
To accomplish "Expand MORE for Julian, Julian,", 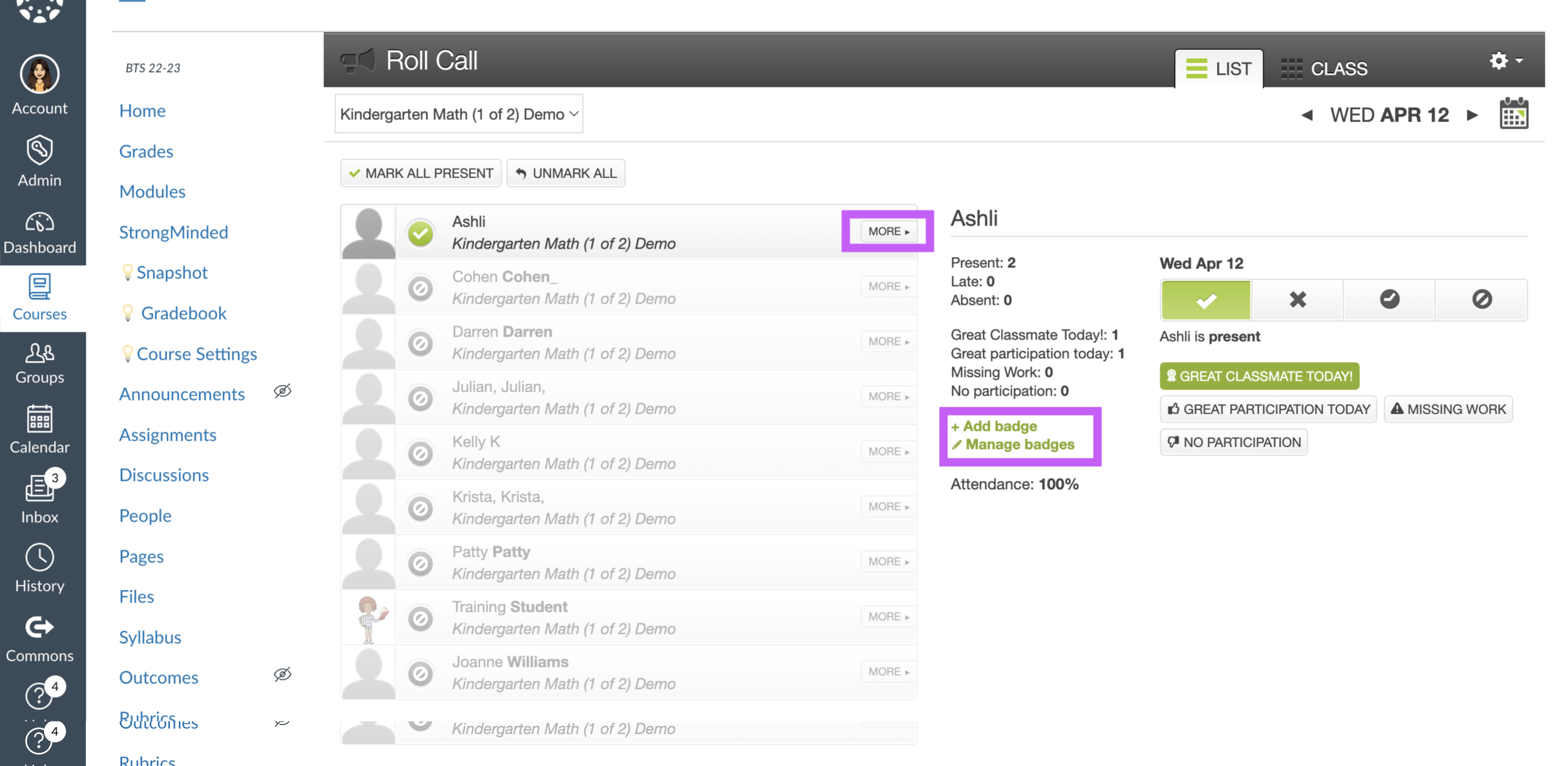I will click(888, 396).
